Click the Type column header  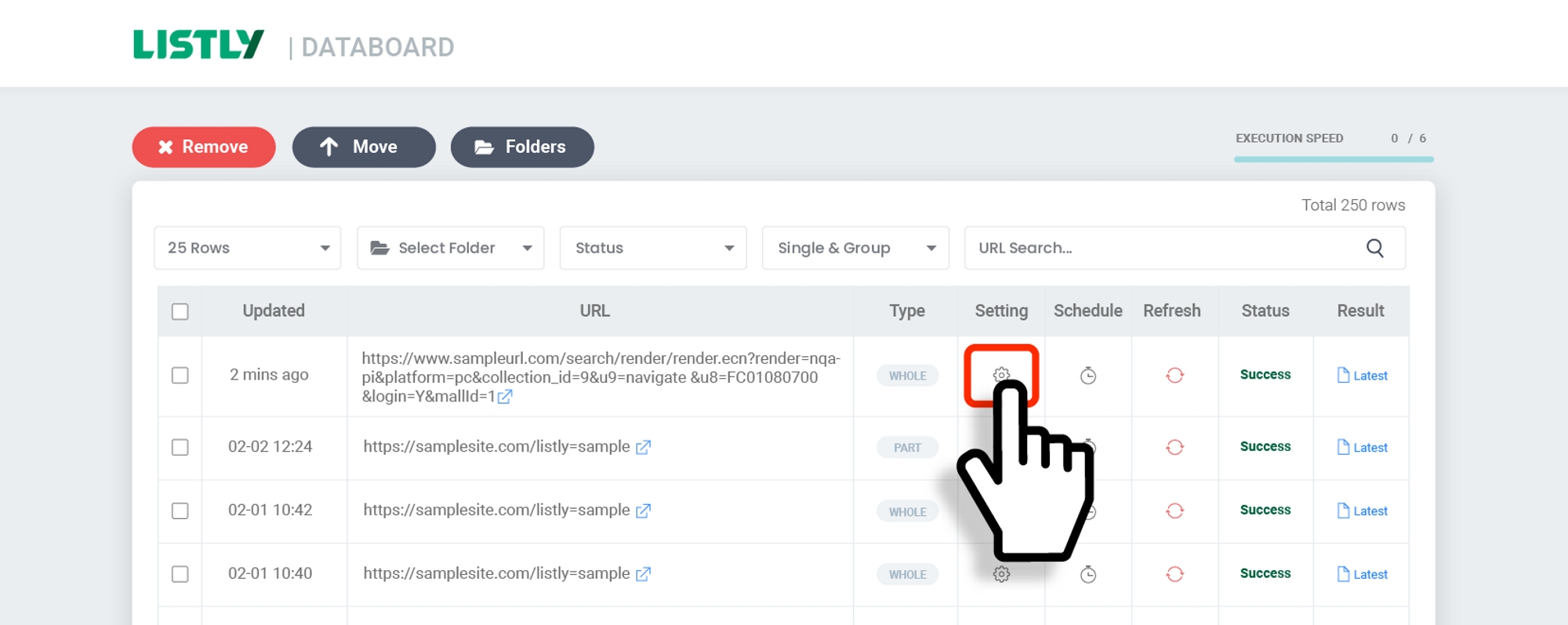point(906,311)
